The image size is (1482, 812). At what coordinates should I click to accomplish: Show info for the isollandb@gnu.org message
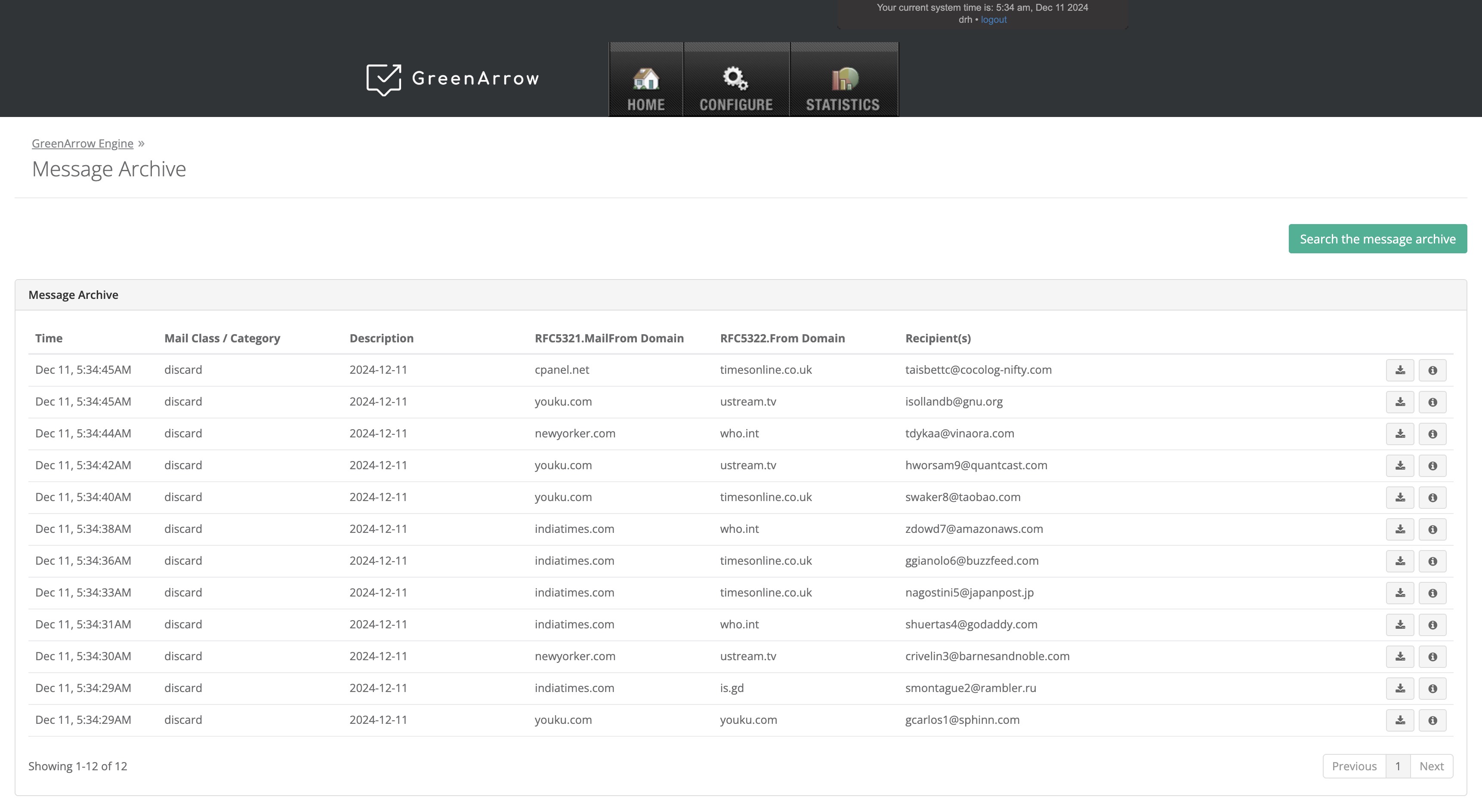[1432, 402]
